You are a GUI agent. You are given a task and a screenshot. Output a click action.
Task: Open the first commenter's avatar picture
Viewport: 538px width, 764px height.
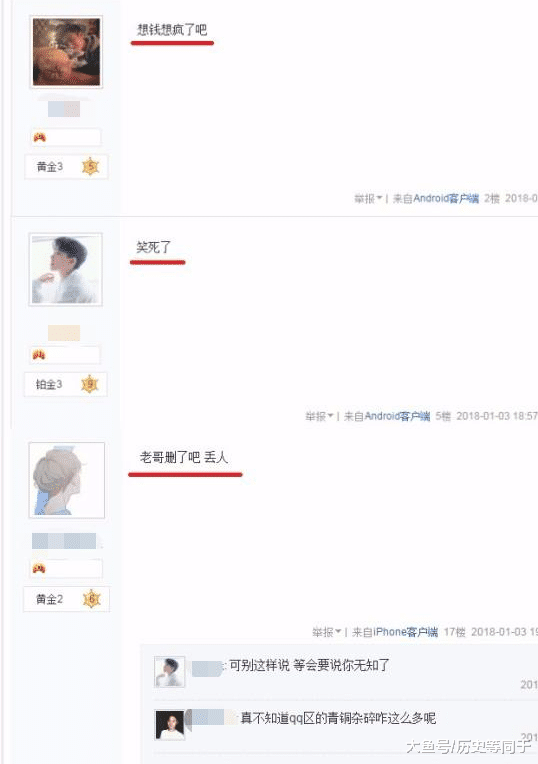66,52
